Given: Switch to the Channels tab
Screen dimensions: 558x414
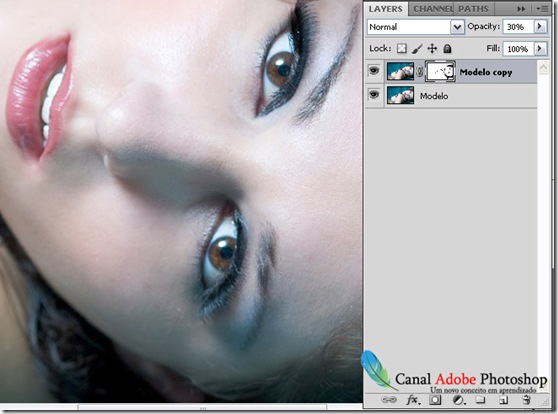Looking at the screenshot, I should (432, 9).
